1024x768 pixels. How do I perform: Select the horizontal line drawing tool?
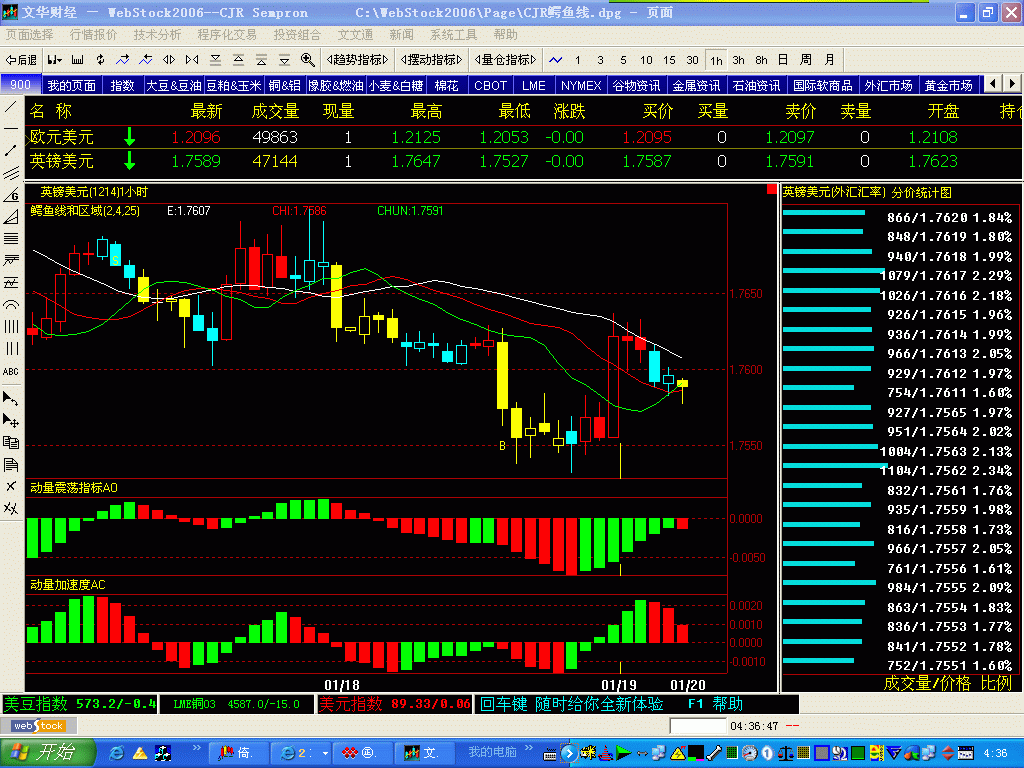click(11, 129)
